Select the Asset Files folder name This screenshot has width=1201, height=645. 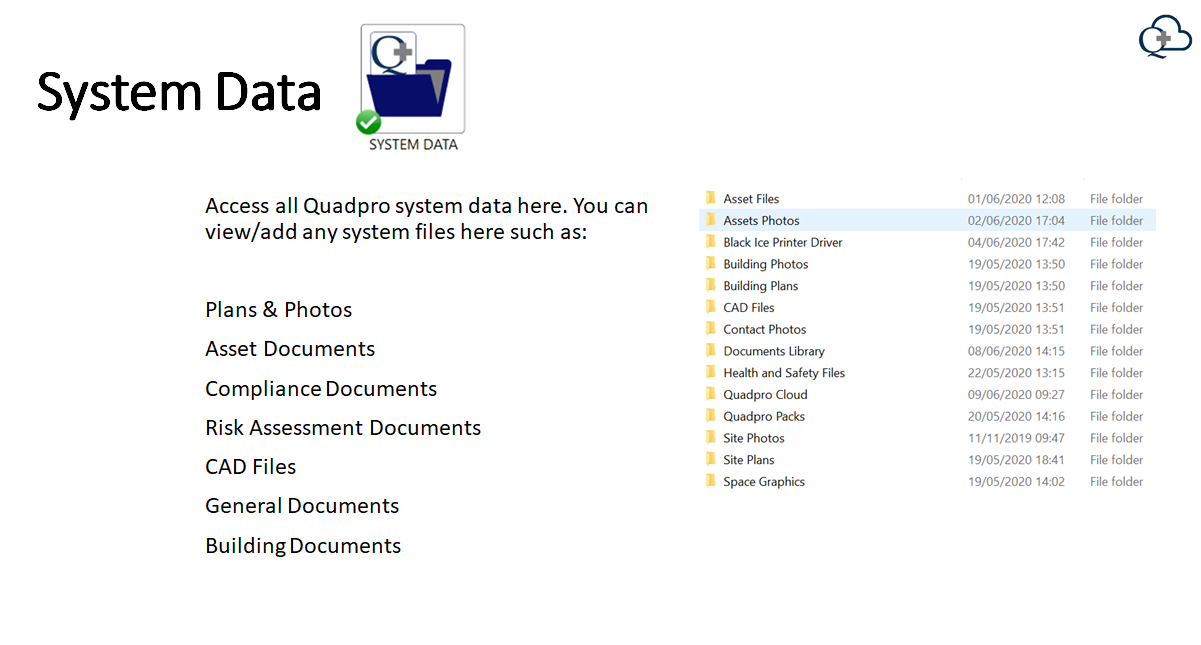[x=751, y=199]
